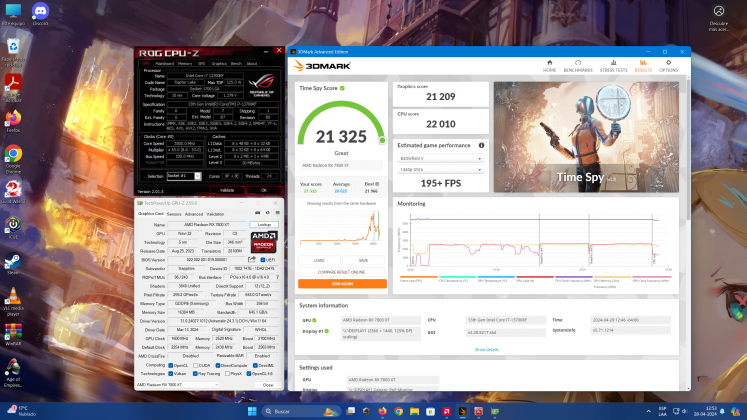Switch to the Graphics tab in CPU-Z
The width and height of the screenshot is (747, 420).
point(219,63)
